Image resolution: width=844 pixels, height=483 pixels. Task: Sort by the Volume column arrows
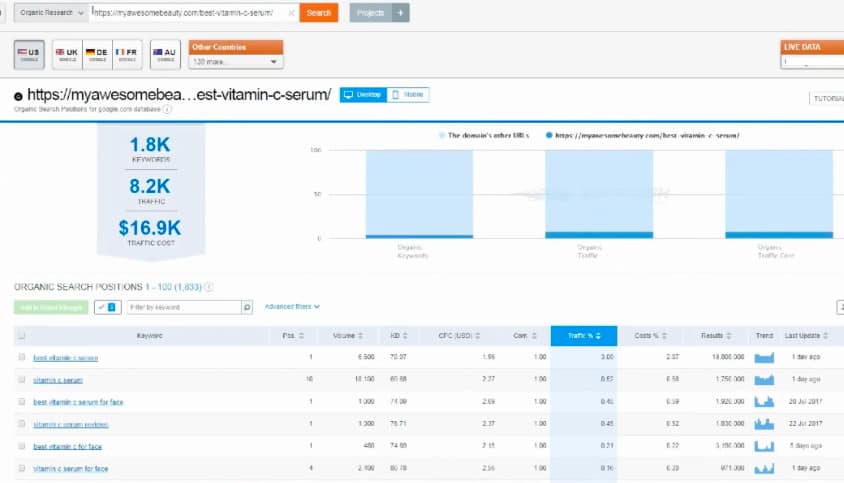361,335
